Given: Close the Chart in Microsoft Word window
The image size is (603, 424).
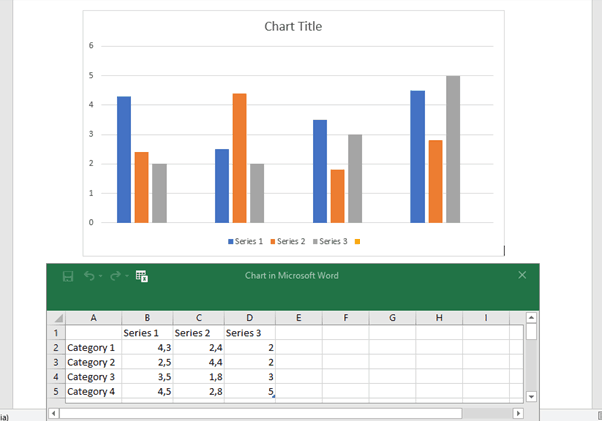Looking at the screenshot, I should click(521, 274).
